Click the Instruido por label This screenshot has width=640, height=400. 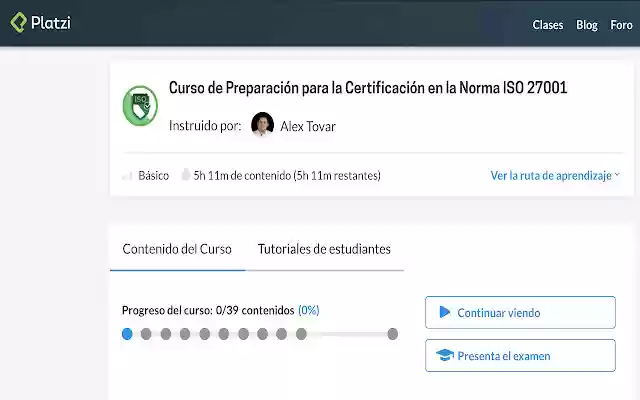coord(205,126)
